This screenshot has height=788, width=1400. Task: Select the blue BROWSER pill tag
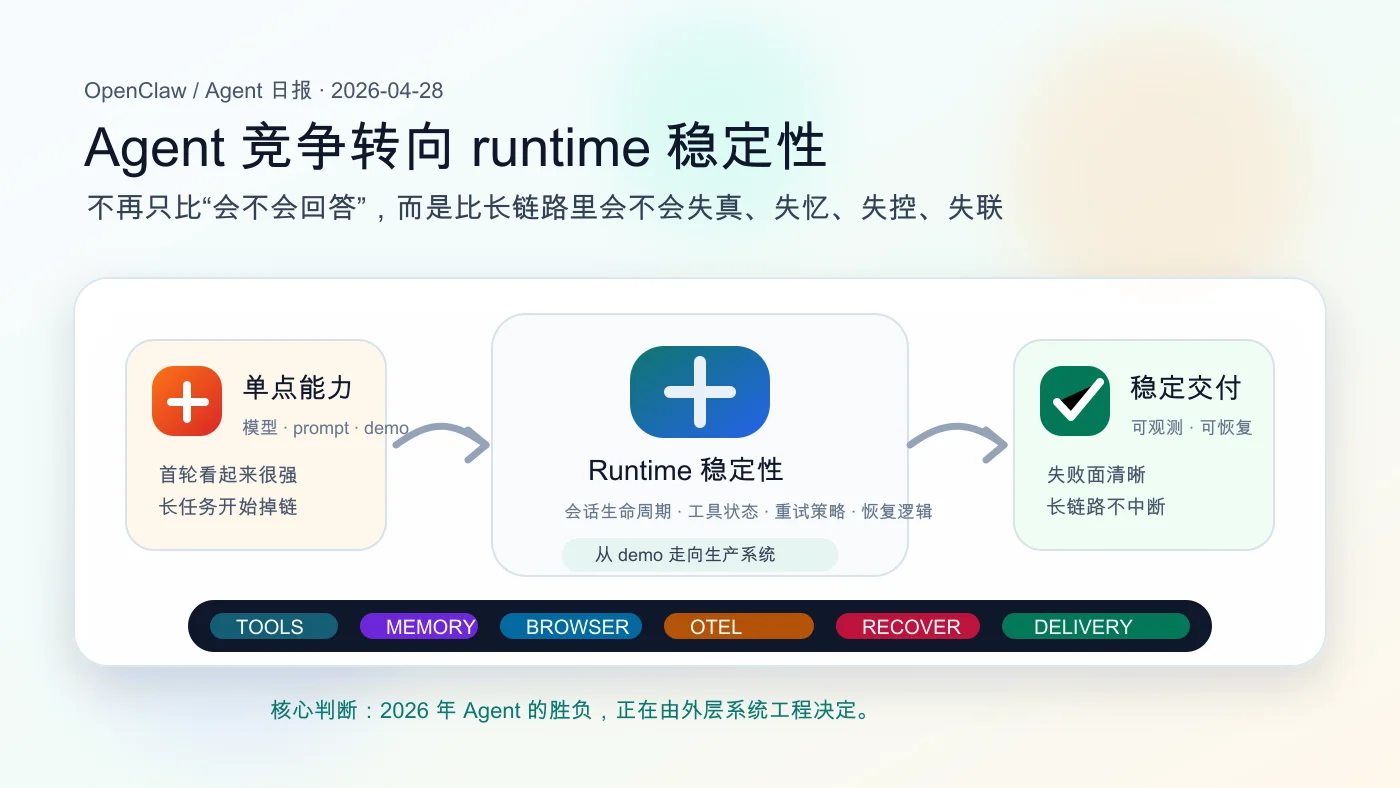coord(571,627)
